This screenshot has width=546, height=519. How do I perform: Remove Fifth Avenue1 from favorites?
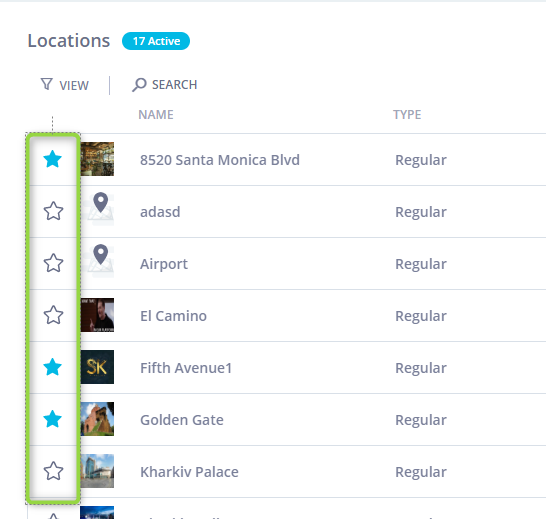click(x=53, y=367)
